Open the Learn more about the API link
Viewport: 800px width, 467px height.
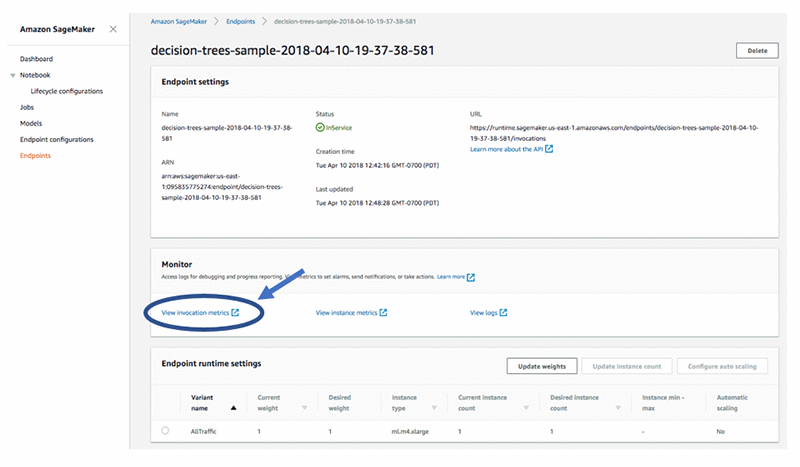pos(506,149)
